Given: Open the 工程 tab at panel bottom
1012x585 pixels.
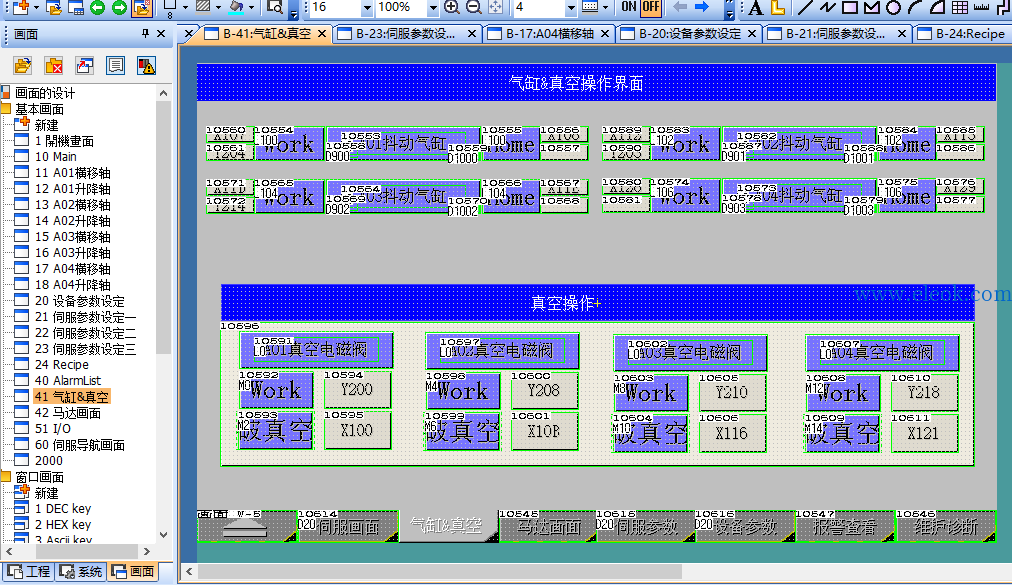Looking at the screenshot, I should click(x=28, y=571).
